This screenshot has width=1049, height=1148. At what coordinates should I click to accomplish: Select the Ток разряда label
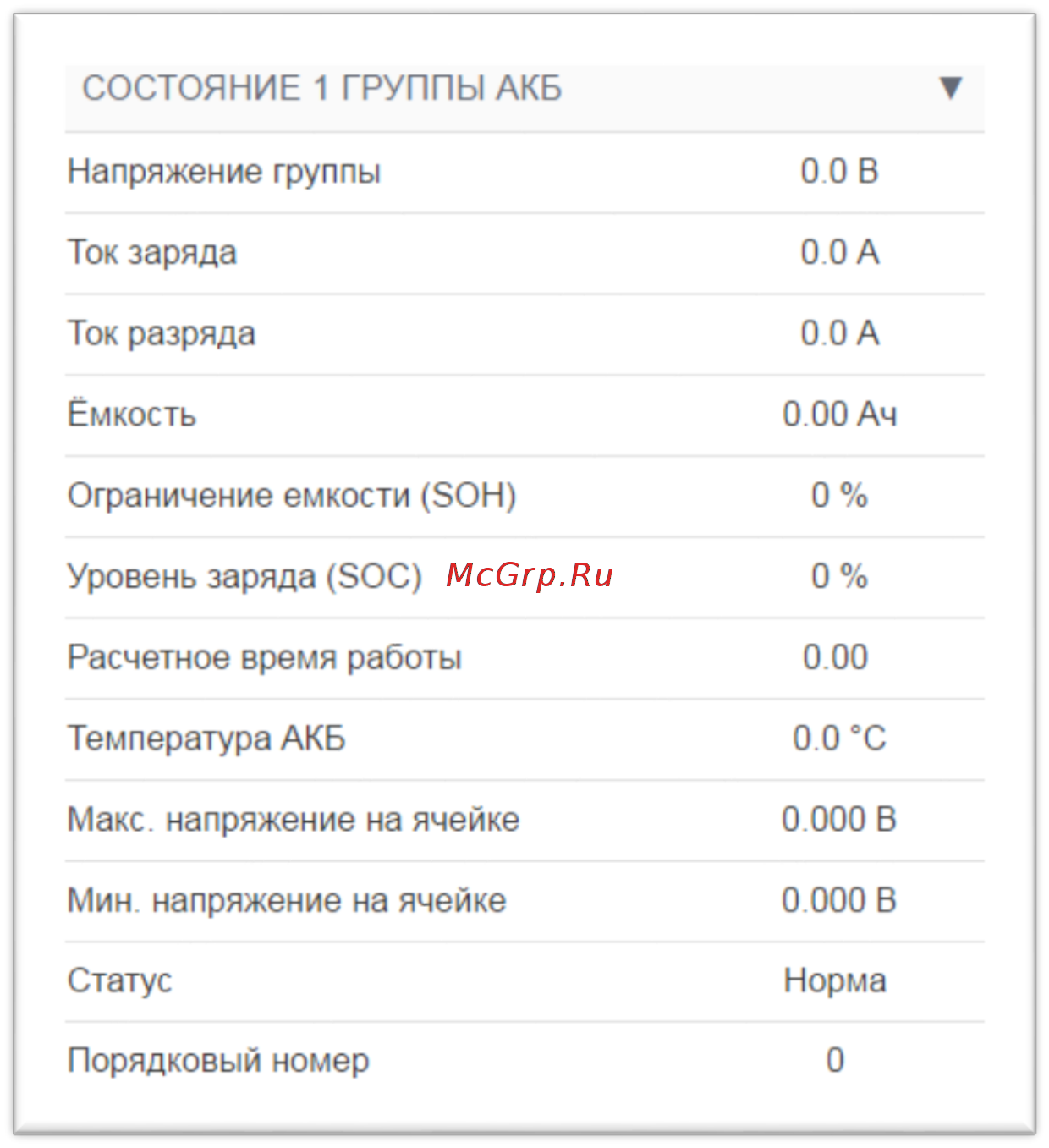[x=162, y=334]
